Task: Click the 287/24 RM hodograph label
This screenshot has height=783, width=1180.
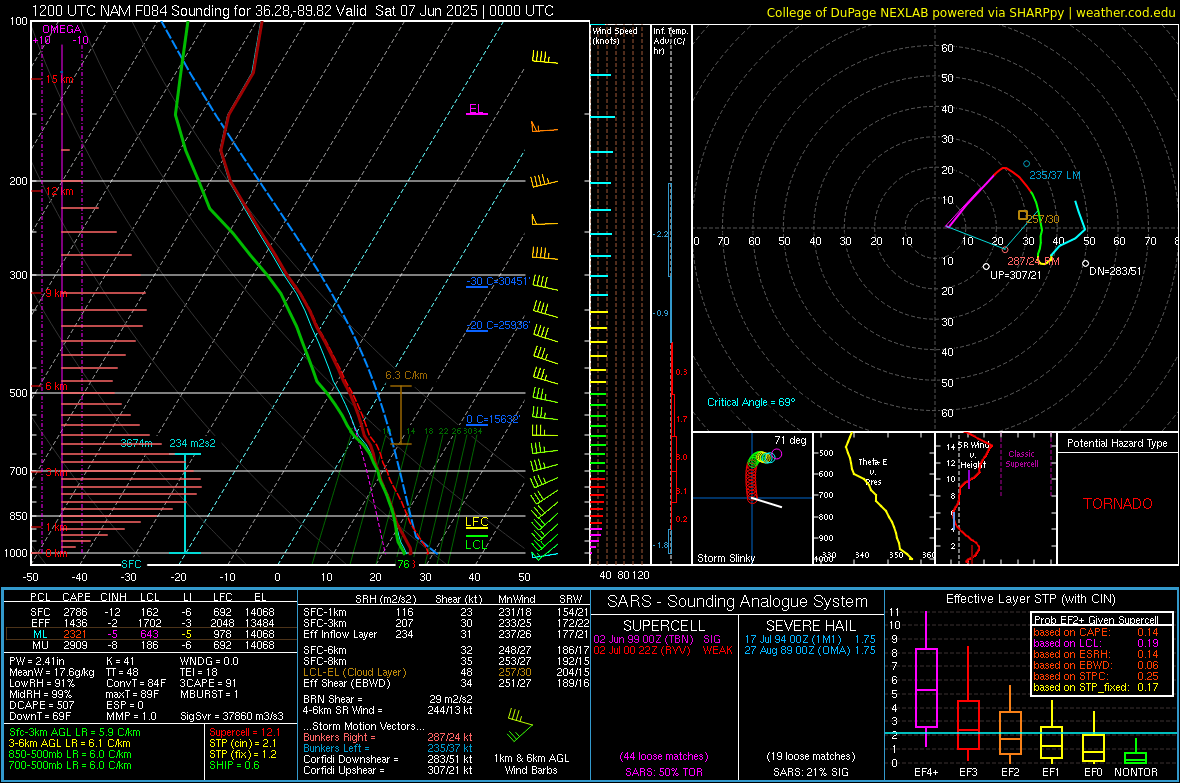Action: click(x=1033, y=260)
